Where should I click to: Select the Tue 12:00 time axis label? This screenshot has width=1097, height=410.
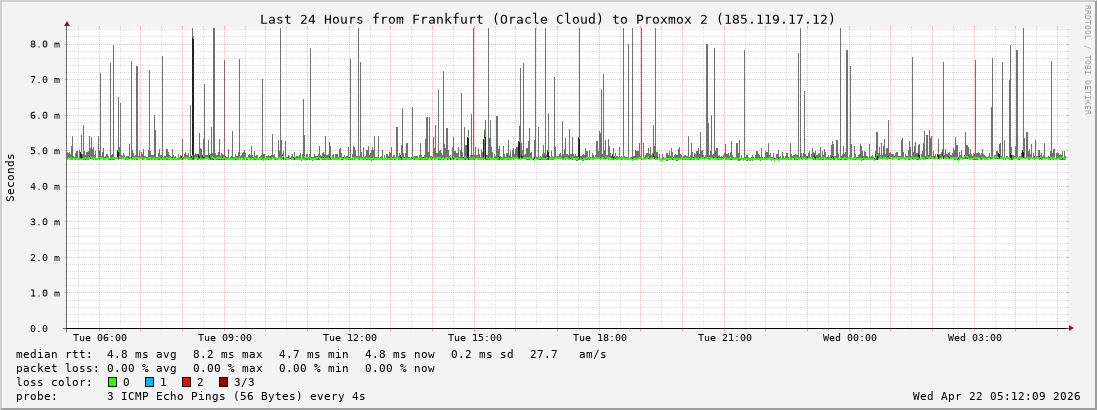pos(350,338)
